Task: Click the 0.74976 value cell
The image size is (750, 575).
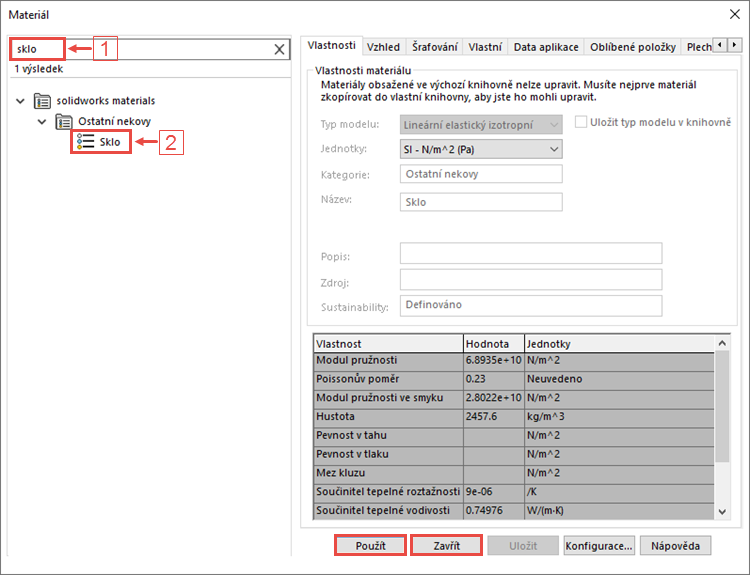Action: click(494, 510)
